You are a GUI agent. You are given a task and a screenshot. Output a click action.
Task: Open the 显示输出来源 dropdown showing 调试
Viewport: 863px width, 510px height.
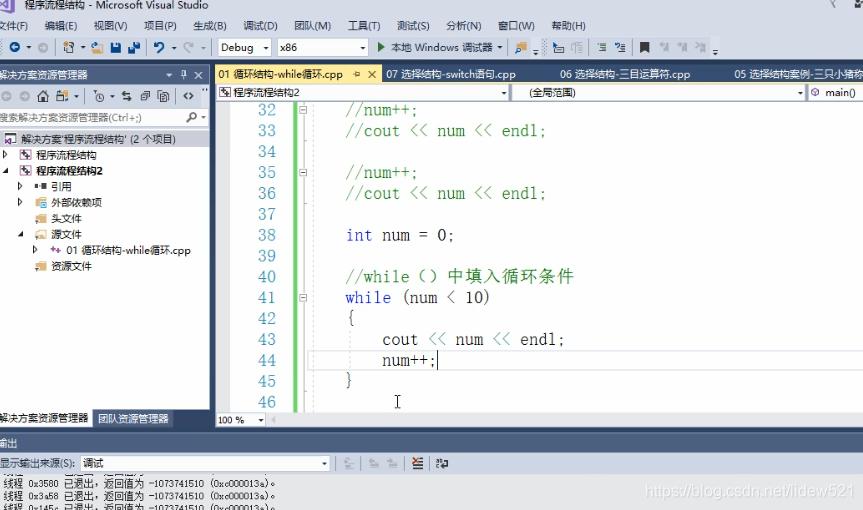pos(324,464)
